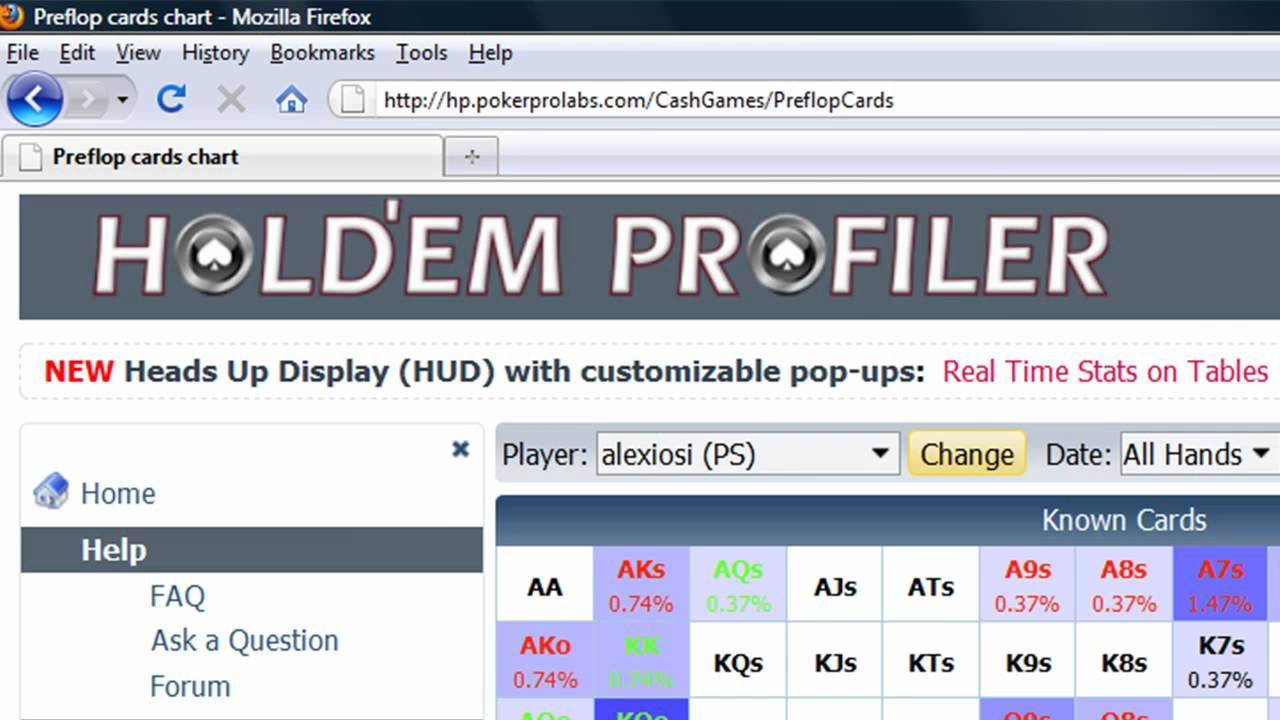Screen dimensions: 1280x720
Task: Click the forward navigation arrow
Action: click(88, 99)
